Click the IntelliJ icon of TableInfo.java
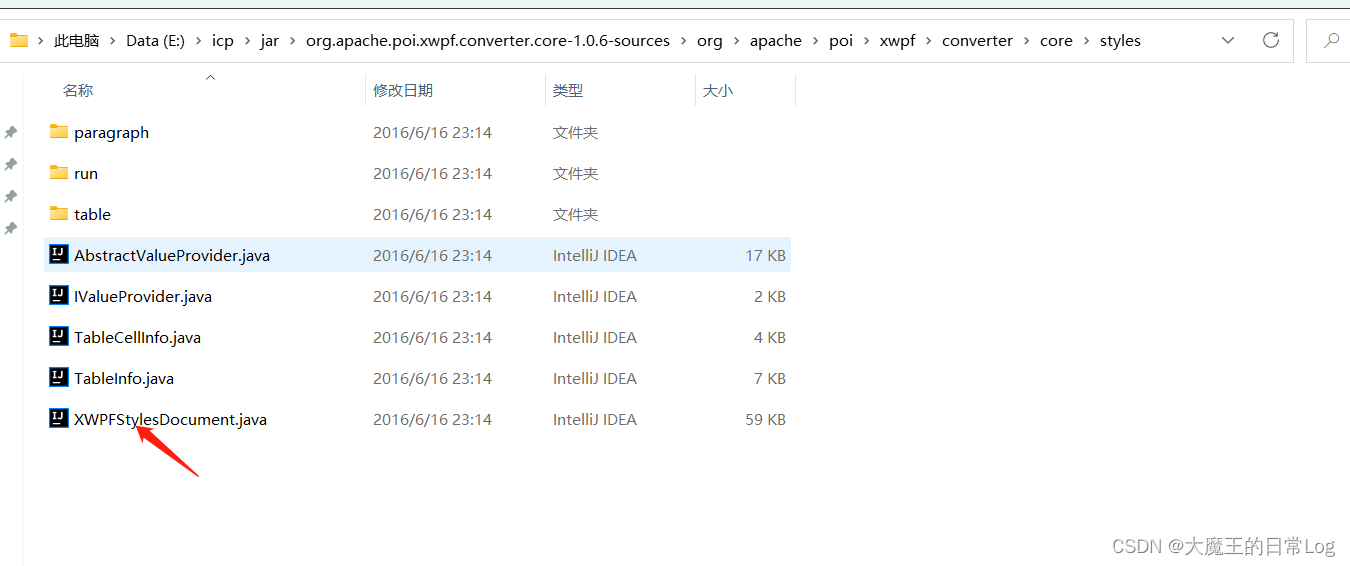 point(59,377)
